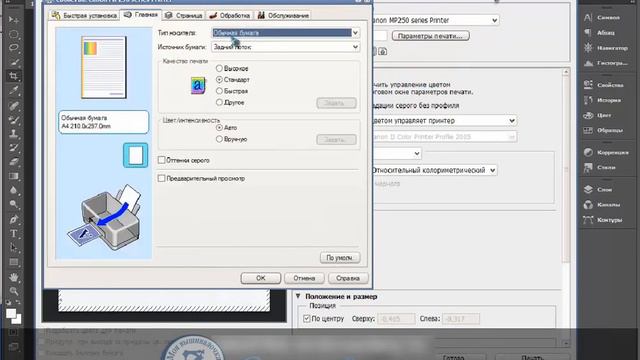Switch to Страница tab
The width and height of the screenshot is (640, 360).
pos(184,16)
